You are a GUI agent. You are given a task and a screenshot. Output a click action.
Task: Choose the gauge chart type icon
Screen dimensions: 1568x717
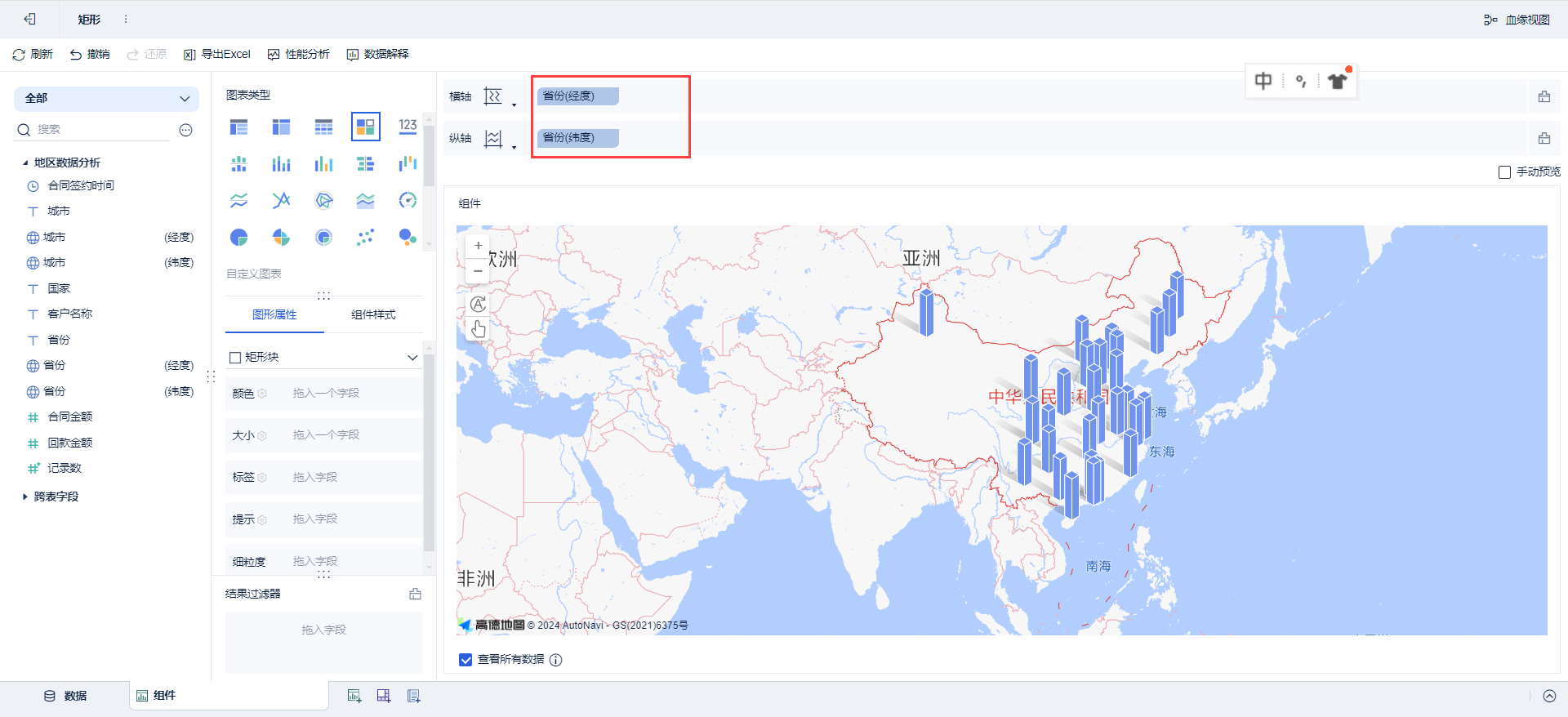[x=408, y=200]
